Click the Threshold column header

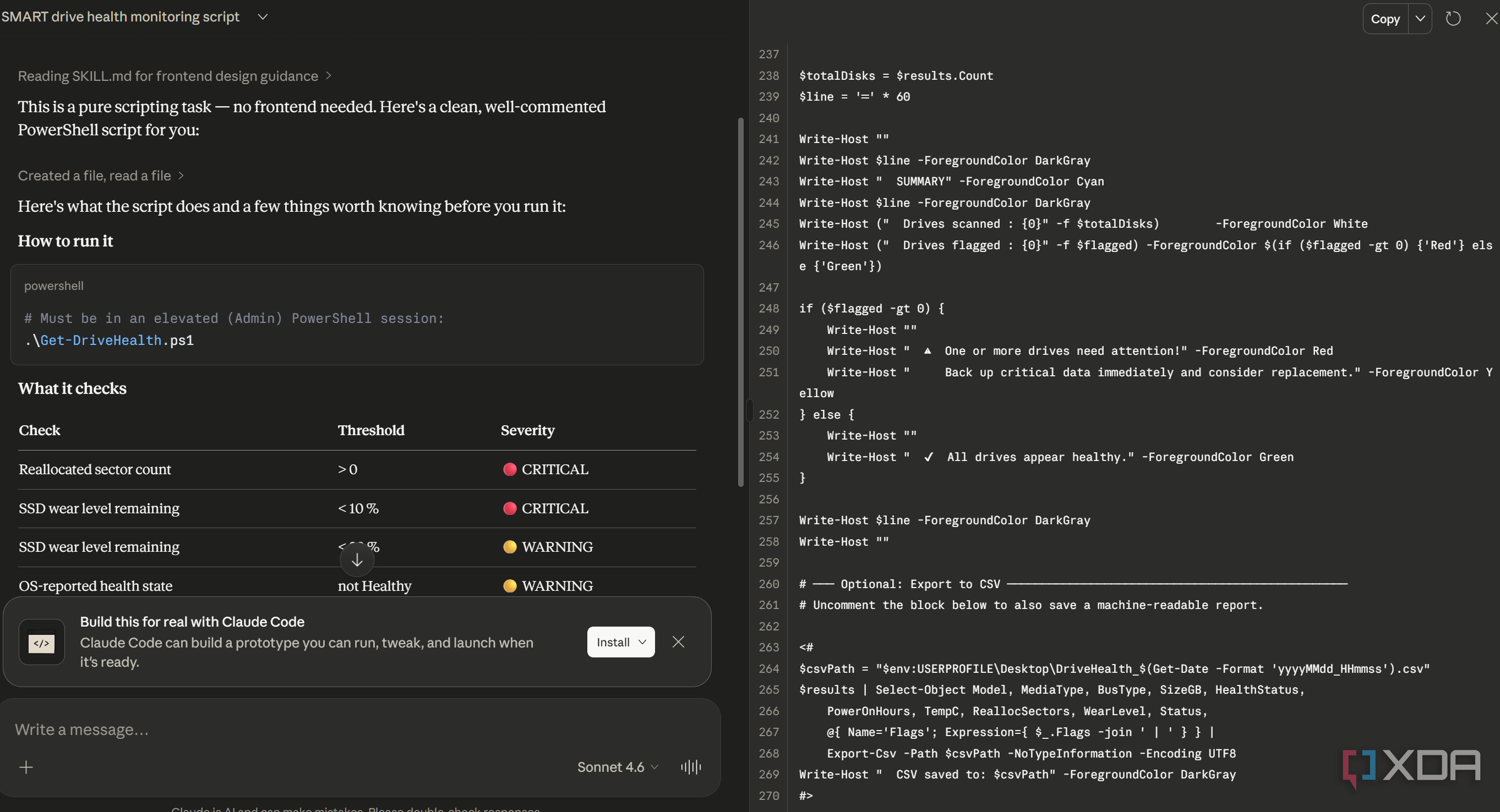coord(371,431)
